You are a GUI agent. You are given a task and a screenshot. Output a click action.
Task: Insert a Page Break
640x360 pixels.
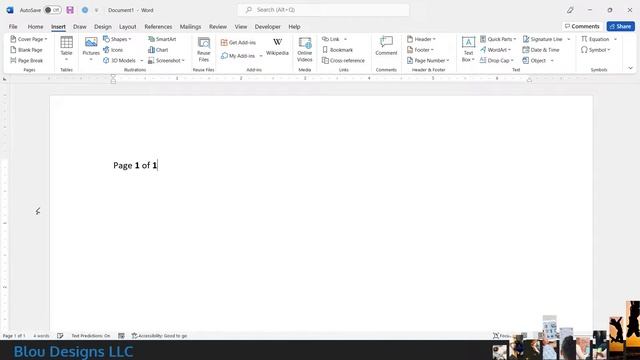pos(27,60)
